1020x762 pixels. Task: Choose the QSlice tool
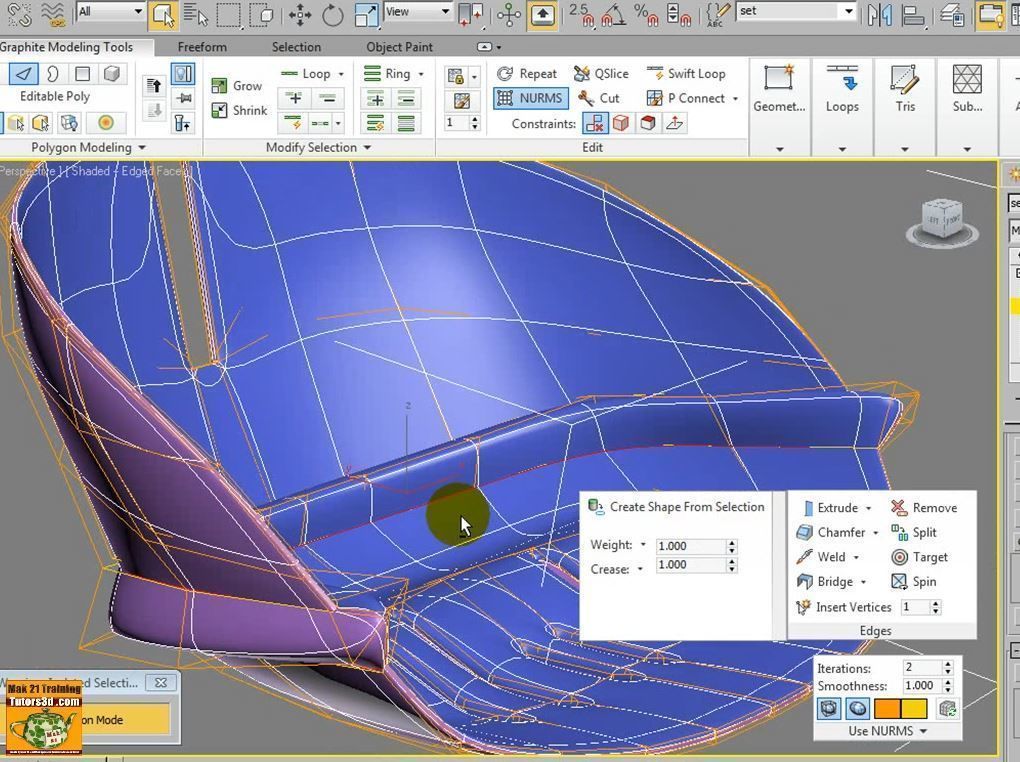(601, 74)
